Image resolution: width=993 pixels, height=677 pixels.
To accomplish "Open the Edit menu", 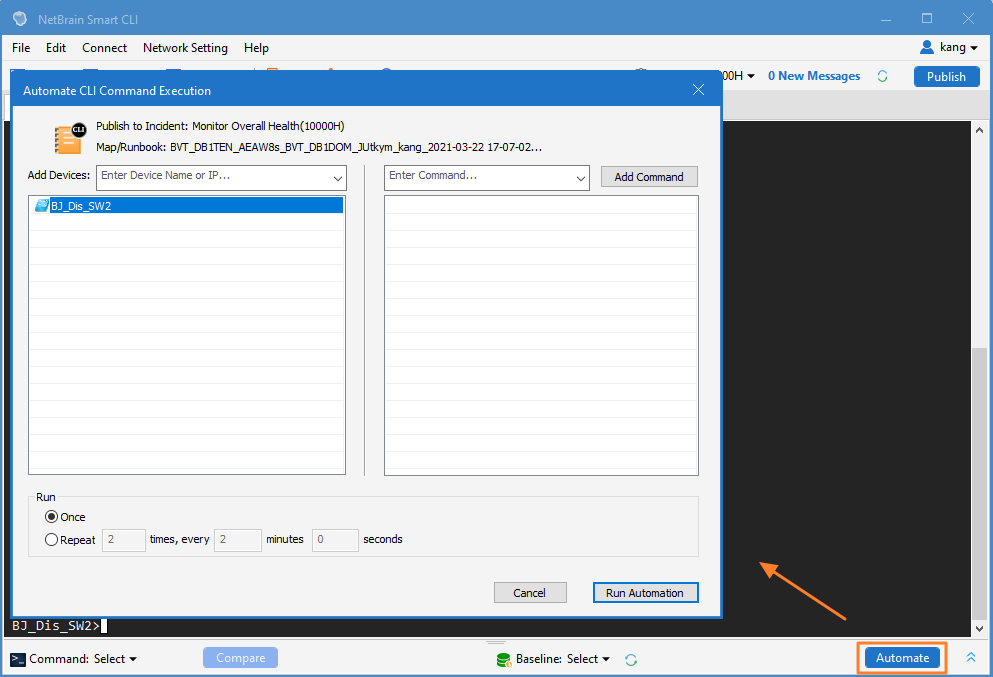I will (x=56, y=47).
